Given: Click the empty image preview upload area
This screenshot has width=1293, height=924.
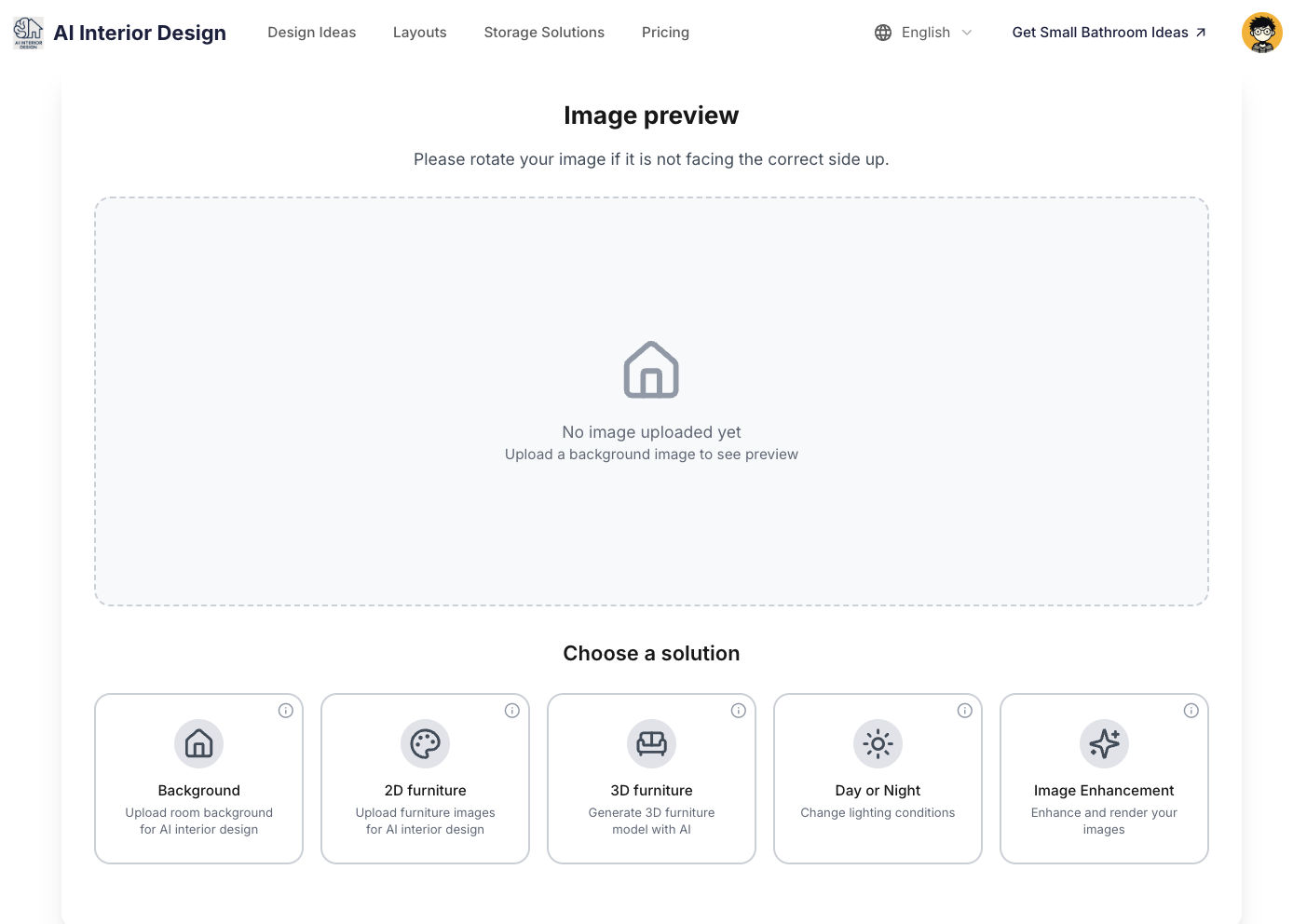Looking at the screenshot, I should (651, 401).
